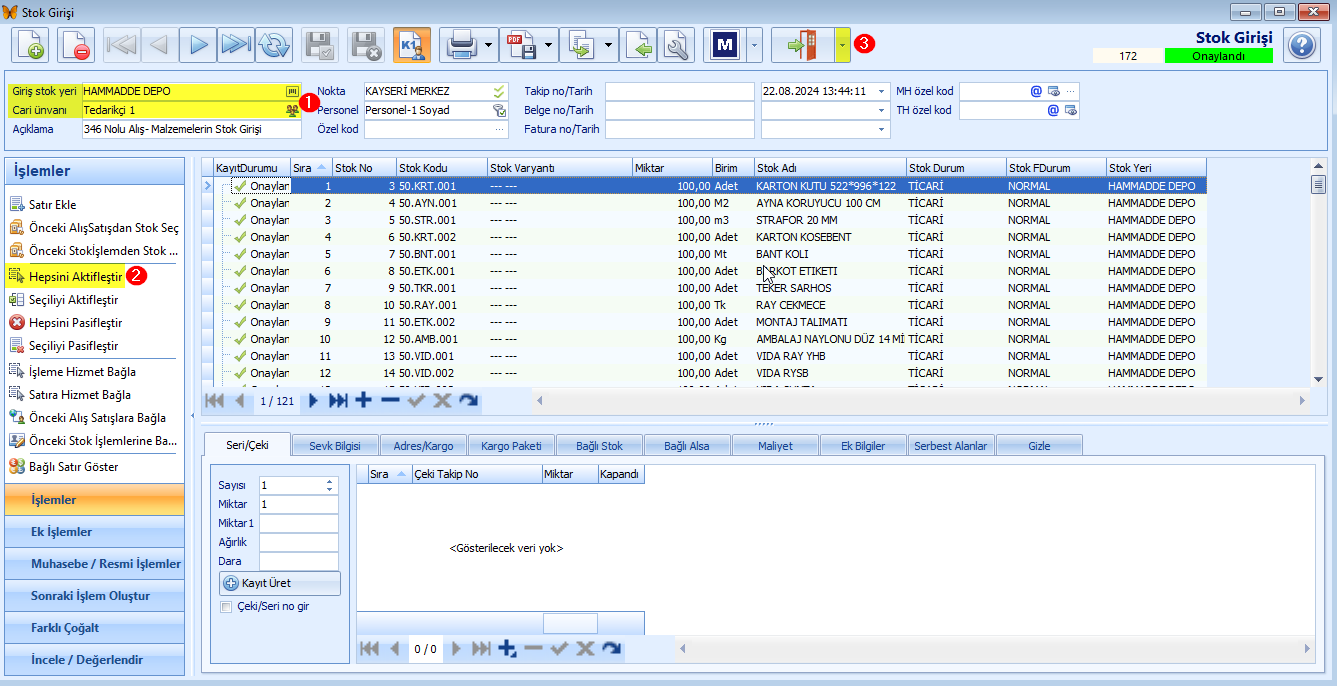
Task: Switch to the Kargo Paketi tab
Action: pyautogui.click(x=511, y=446)
